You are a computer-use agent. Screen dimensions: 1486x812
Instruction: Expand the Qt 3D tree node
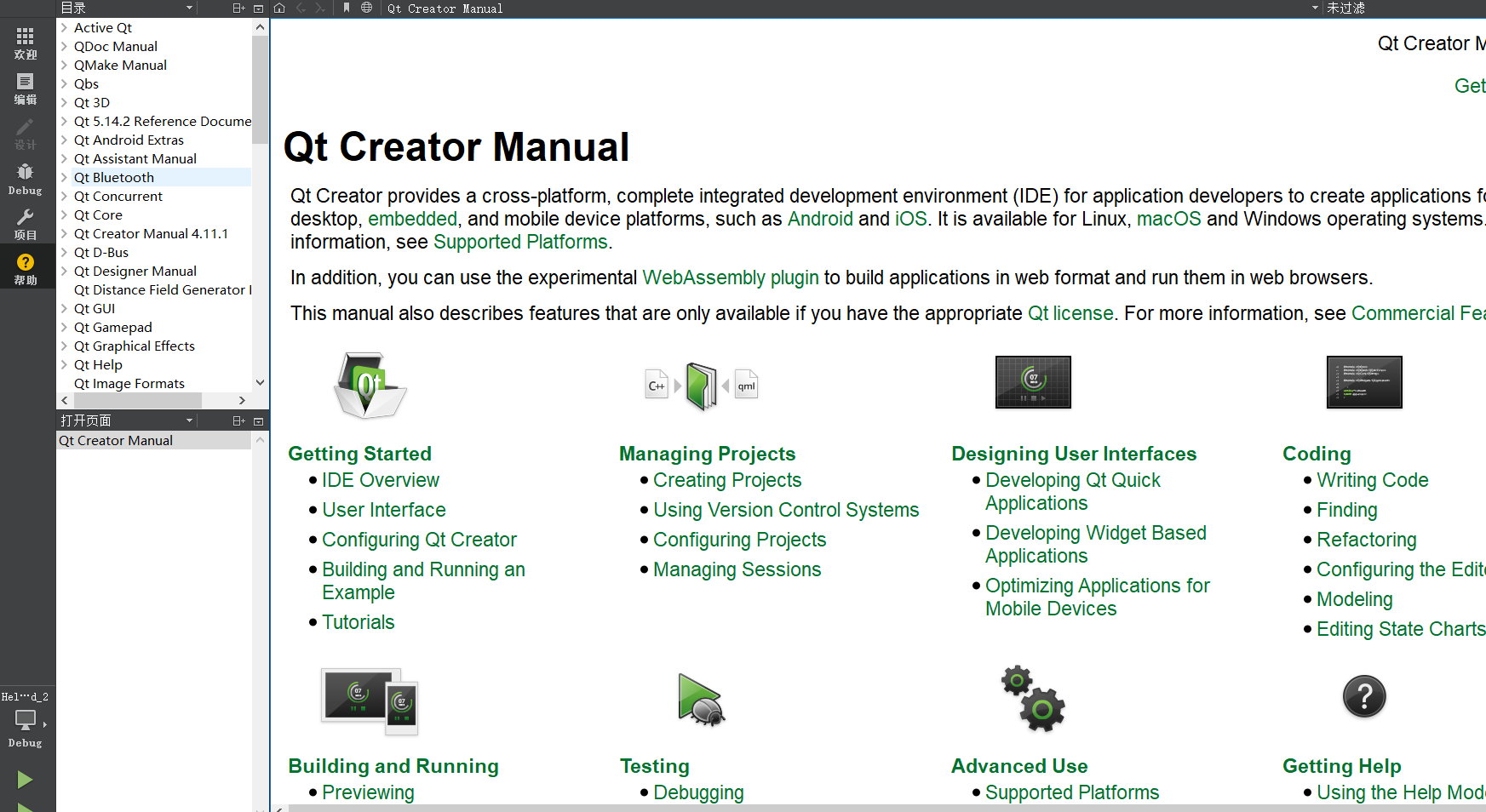64,102
